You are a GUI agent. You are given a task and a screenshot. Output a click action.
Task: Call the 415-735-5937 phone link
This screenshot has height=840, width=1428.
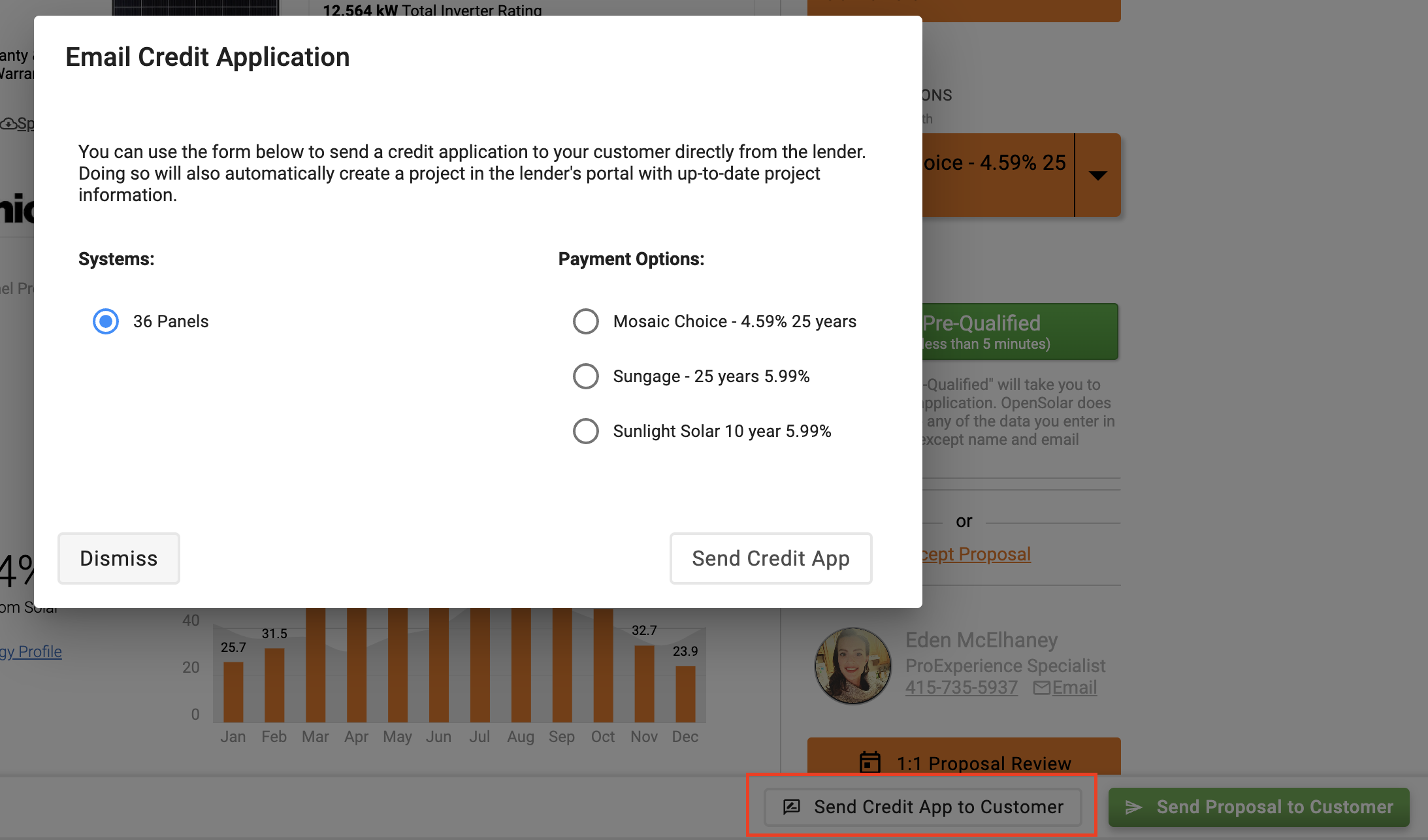pyautogui.click(x=962, y=687)
